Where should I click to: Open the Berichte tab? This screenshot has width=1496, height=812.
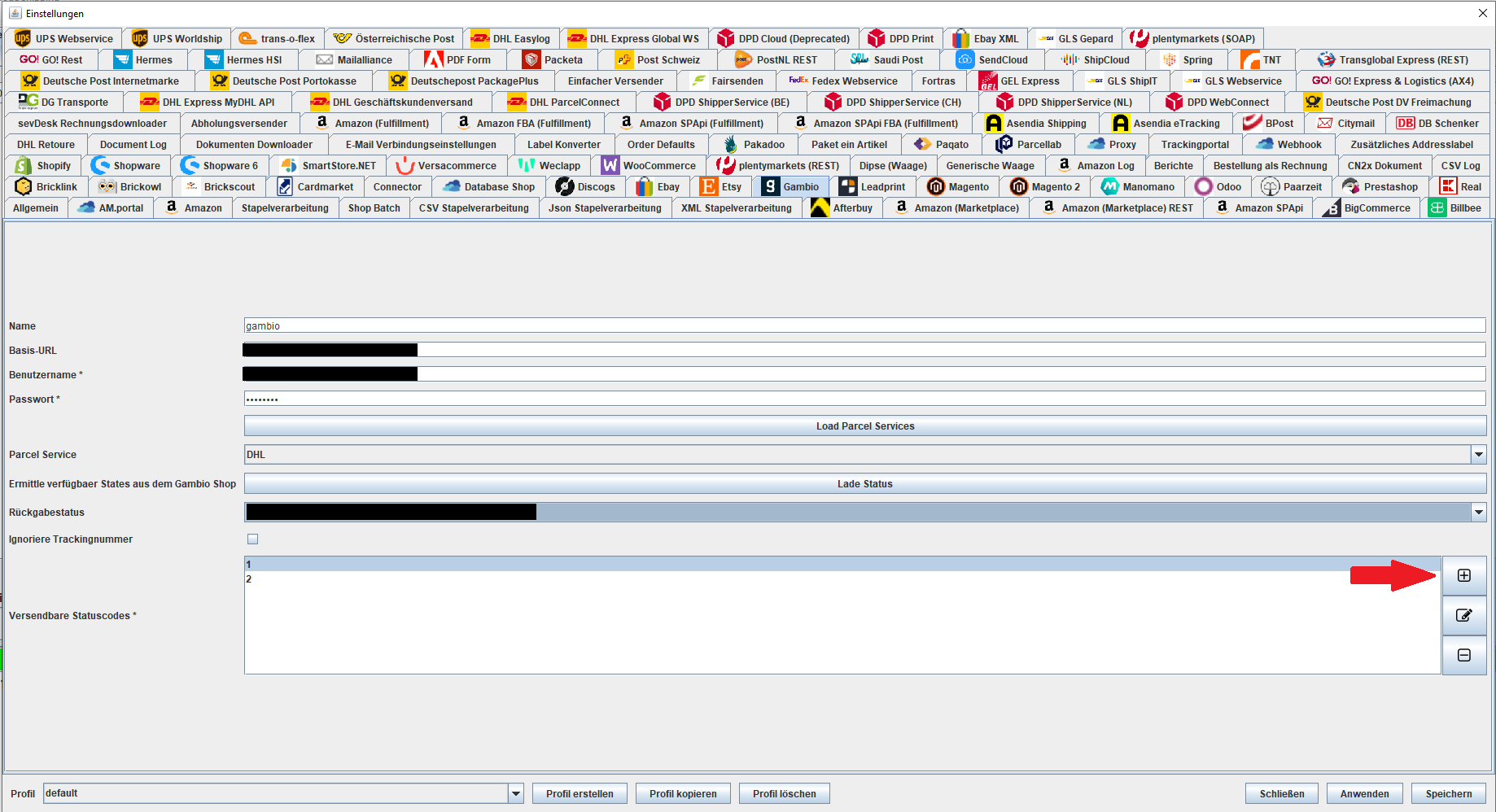1173,165
